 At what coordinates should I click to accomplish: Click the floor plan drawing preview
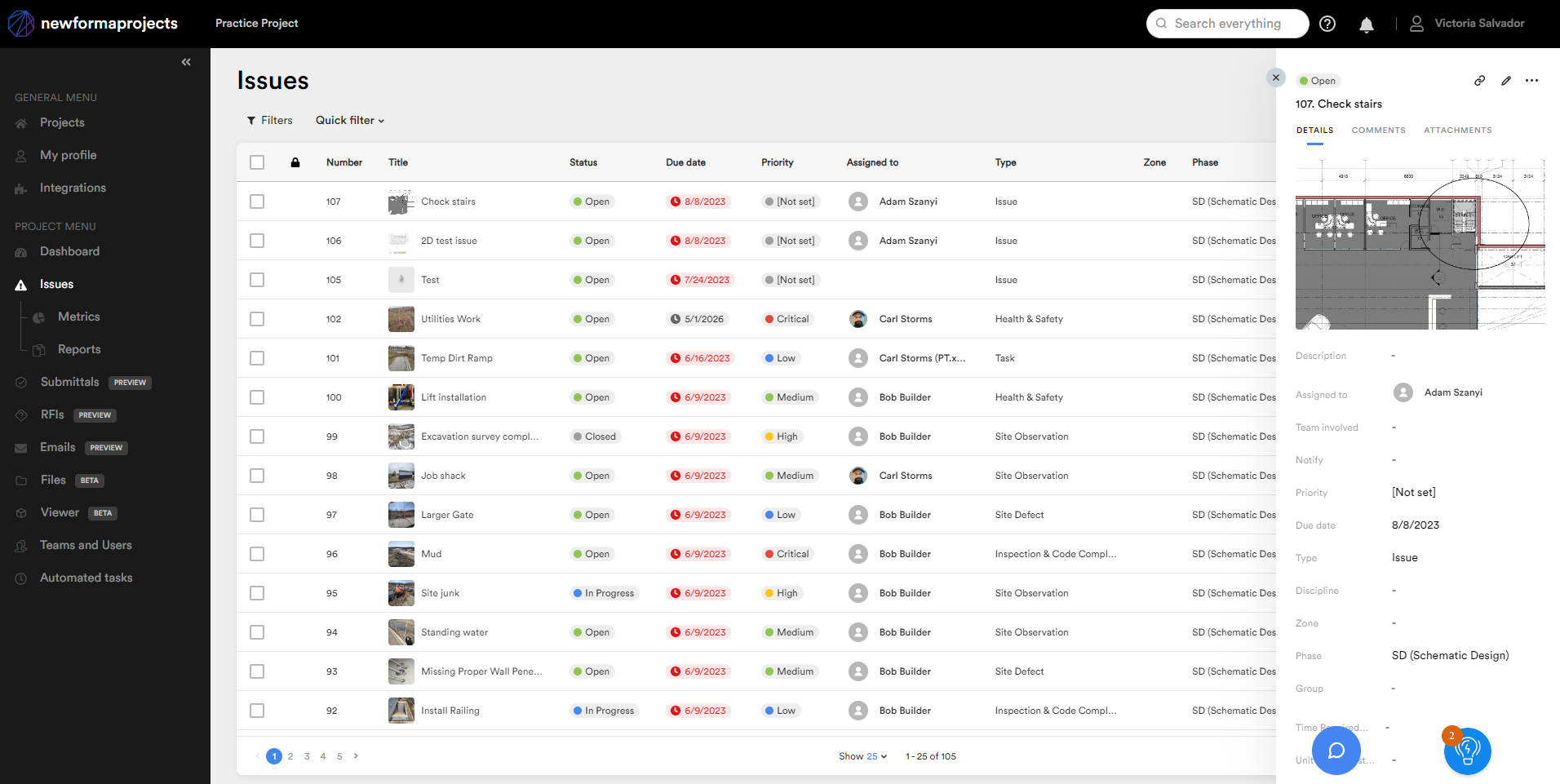1420,245
